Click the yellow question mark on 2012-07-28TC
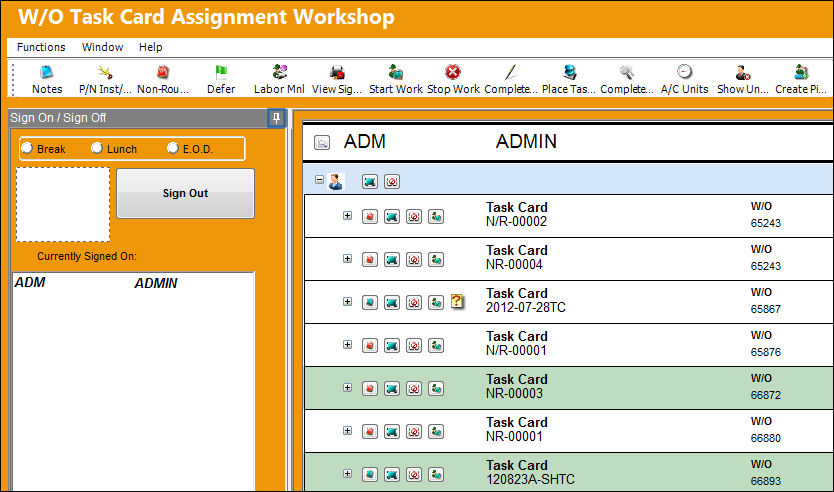The image size is (834, 492). 457,302
